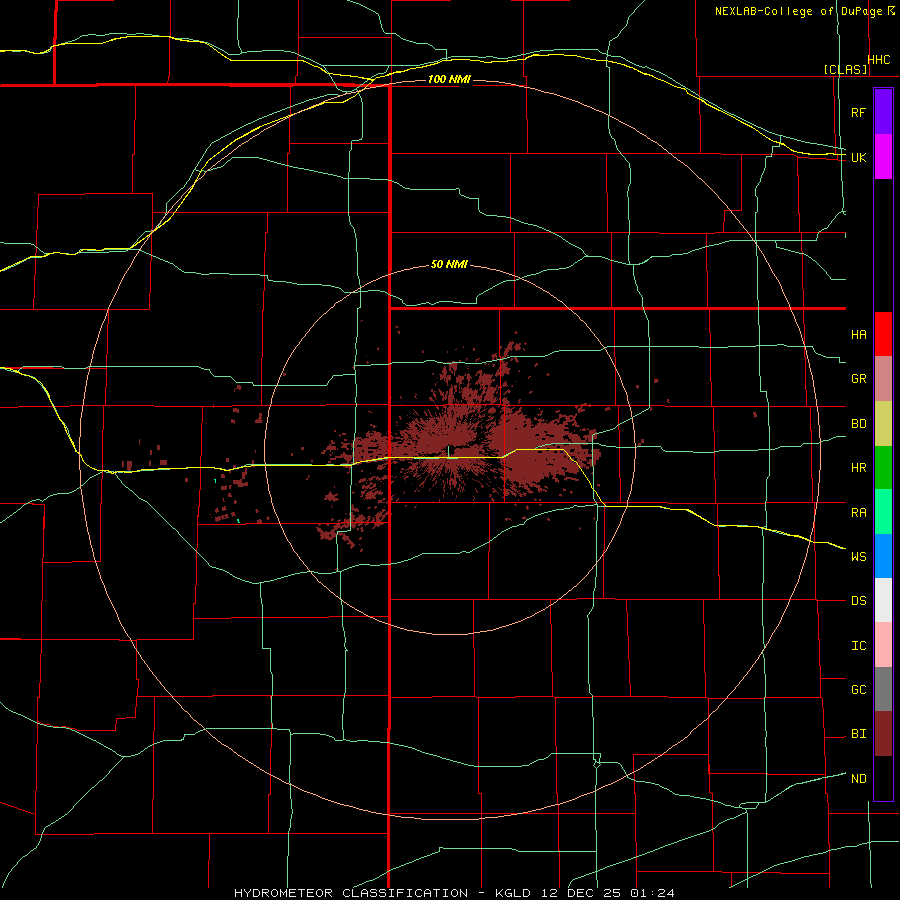The width and height of the screenshot is (900, 900).
Task: Click the HHC product label
Action: point(879,60)
